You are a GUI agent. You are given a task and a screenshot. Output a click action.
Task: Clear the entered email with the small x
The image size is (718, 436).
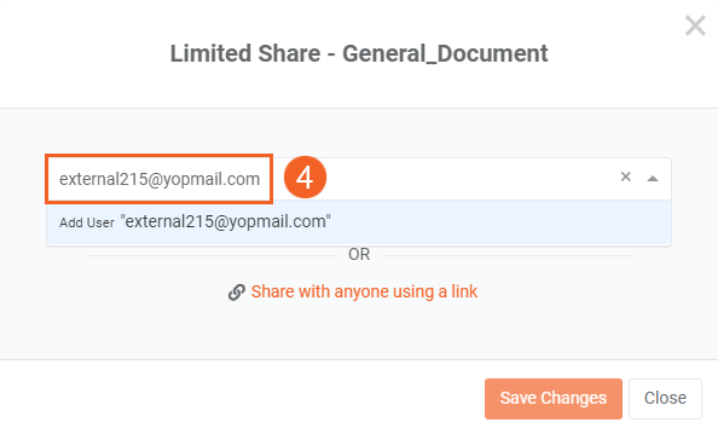626,177
